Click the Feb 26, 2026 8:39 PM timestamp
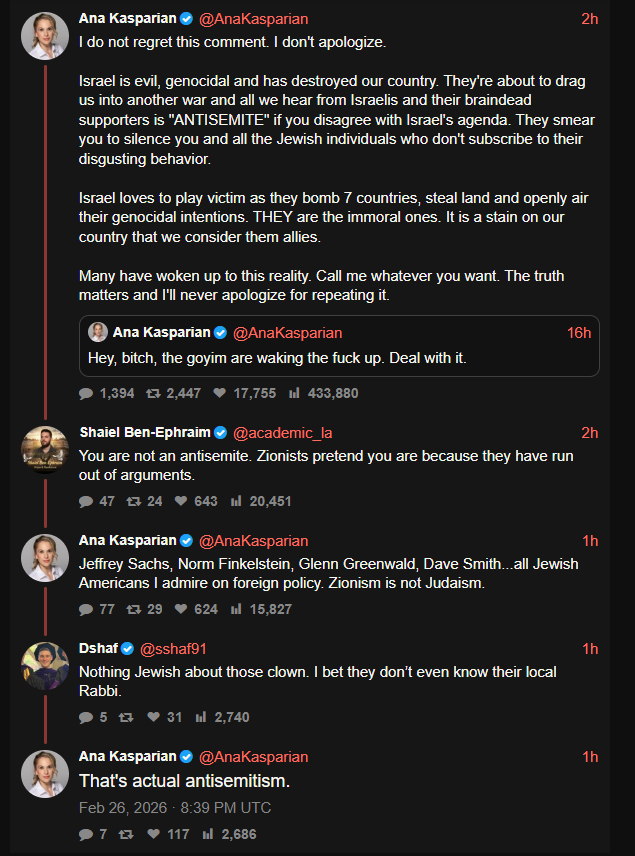Viewport: 635px width, 856px height. pos(175,807)
